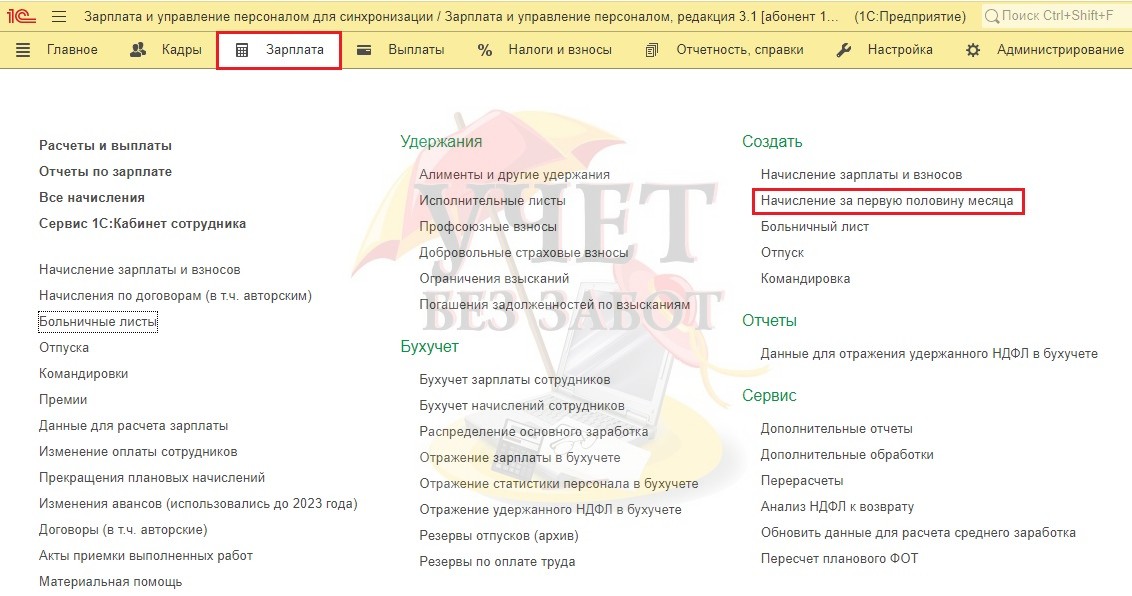Open Отражение зарплаты в бухучете
This screenshot has width=1132, height=596.
tap(520, 457)
